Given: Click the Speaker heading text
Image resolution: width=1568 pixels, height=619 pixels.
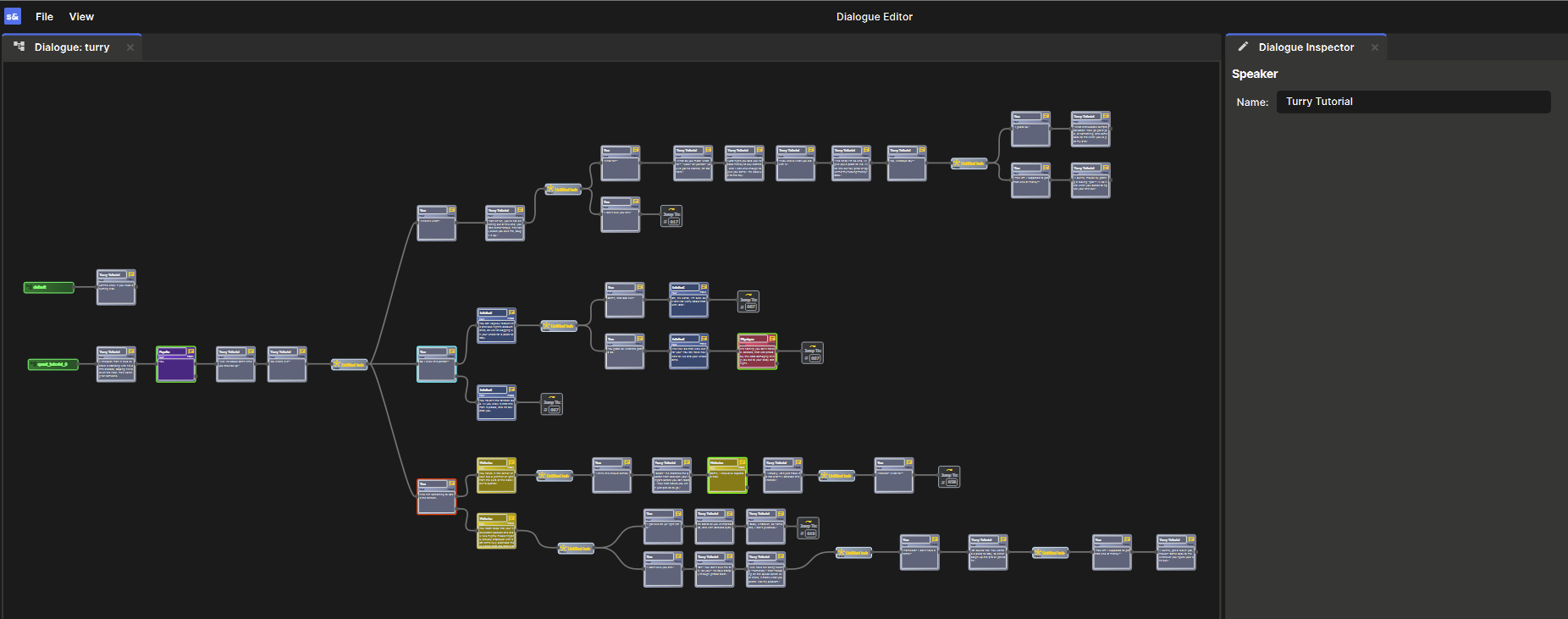Looking at the screenshot, I should (1255, 74).
